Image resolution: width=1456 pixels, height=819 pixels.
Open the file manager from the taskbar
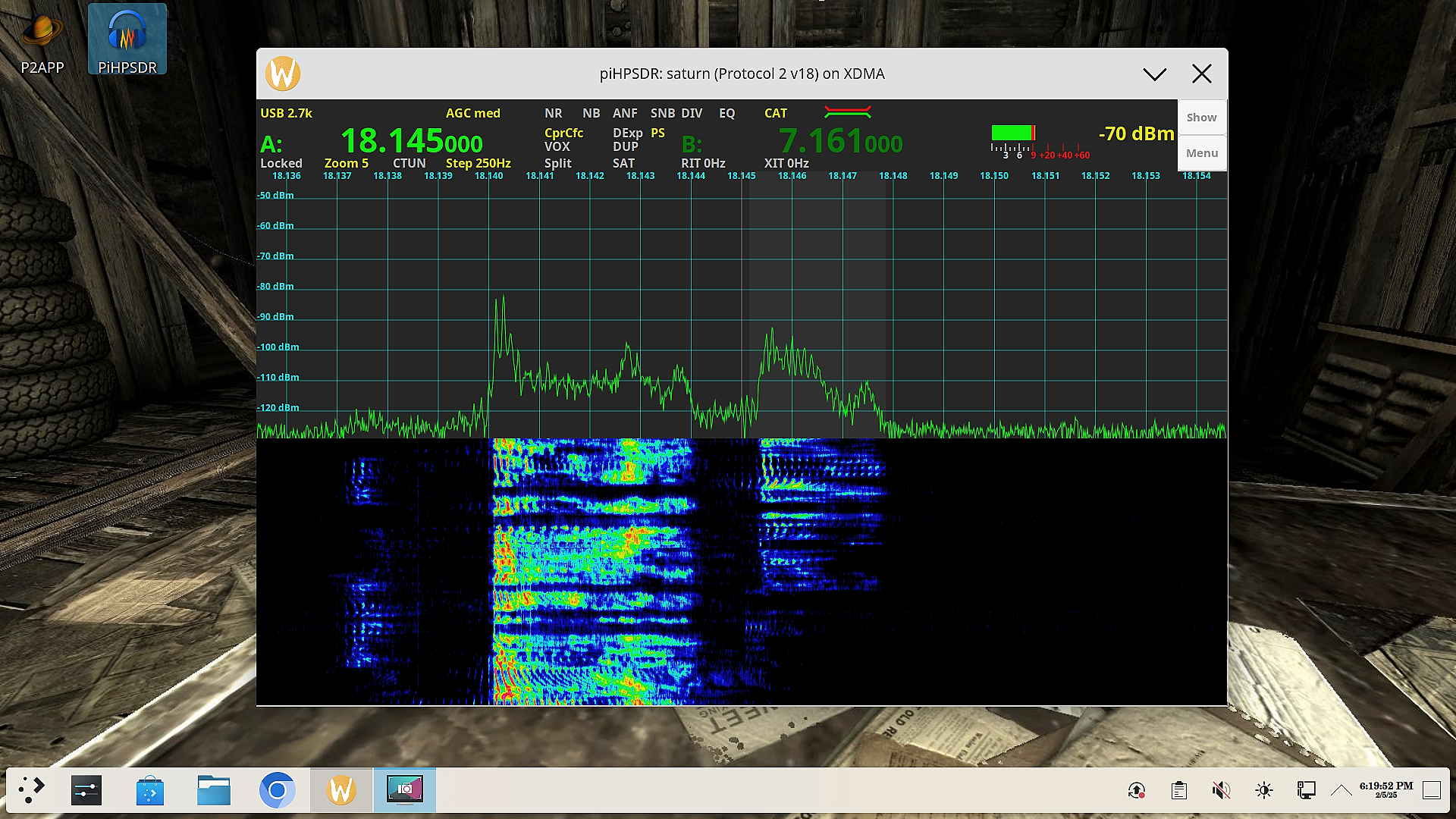[x=214, y=790]
